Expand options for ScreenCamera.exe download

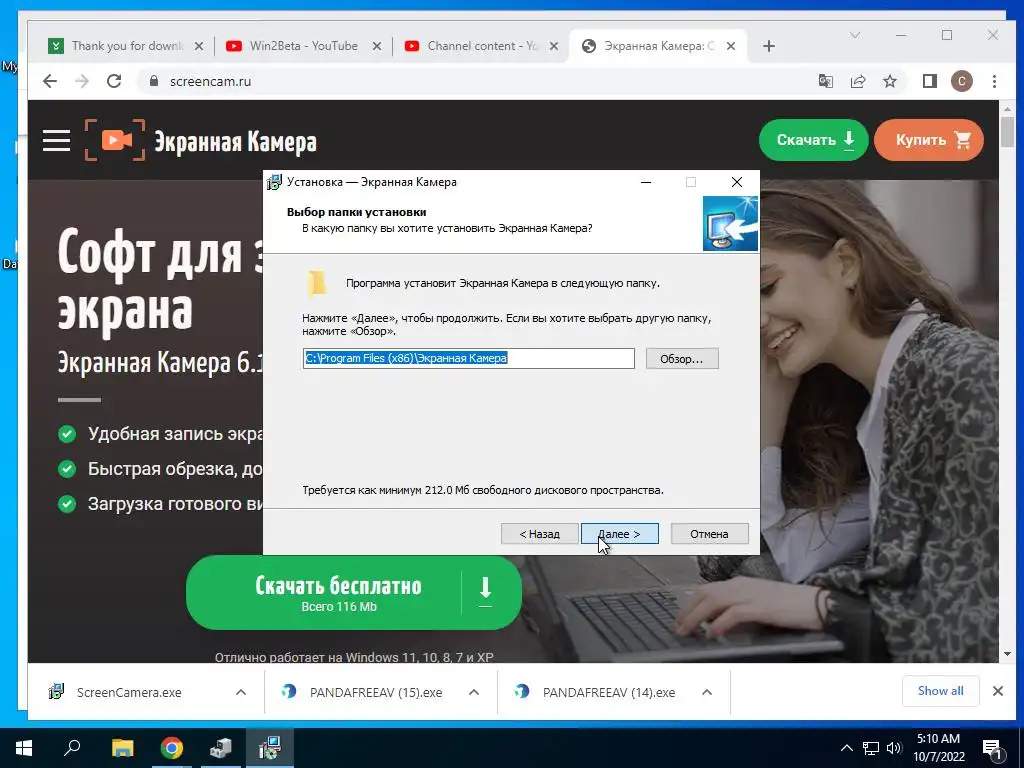pos(240,692)
